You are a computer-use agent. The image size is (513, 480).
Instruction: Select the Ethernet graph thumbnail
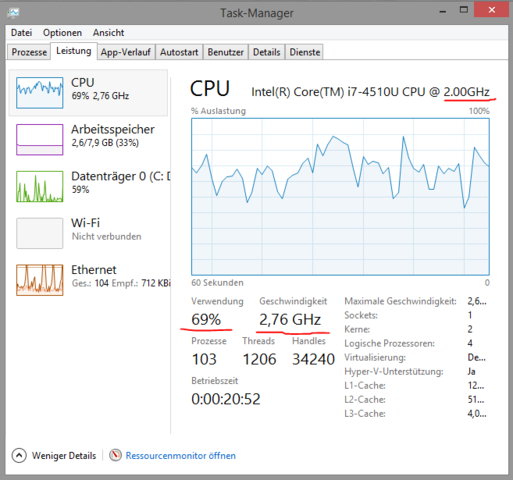(40, 280)
